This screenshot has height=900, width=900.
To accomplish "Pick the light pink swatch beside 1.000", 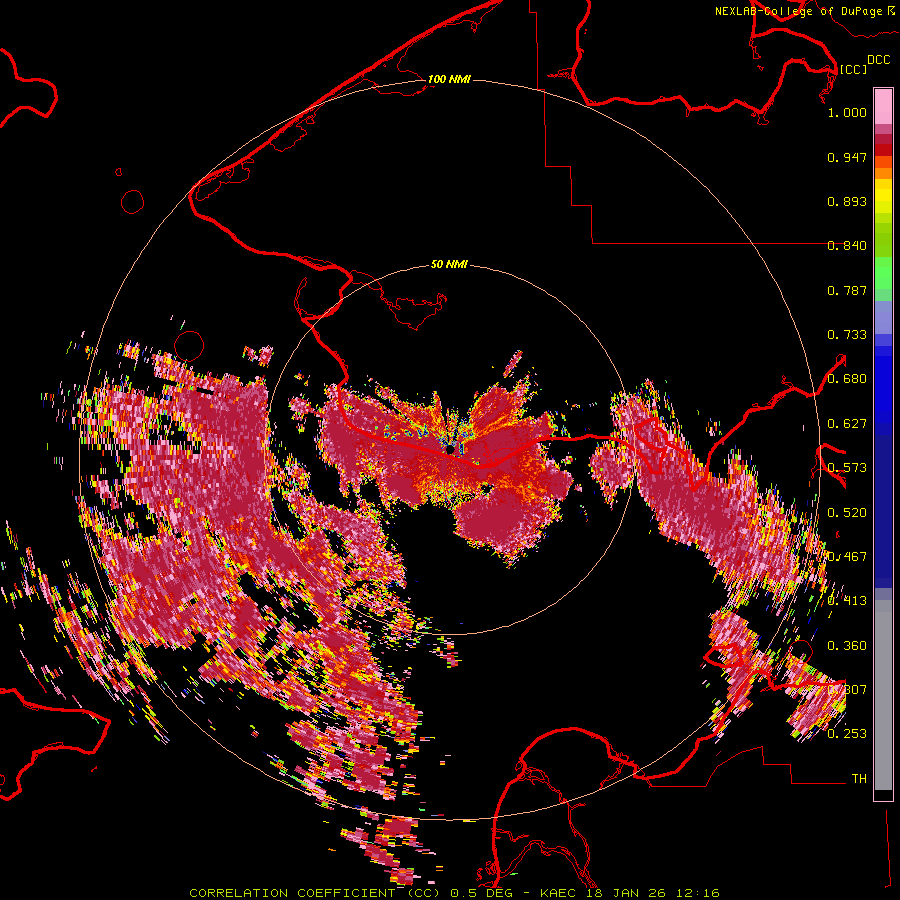I will click(x=883, y=106).
